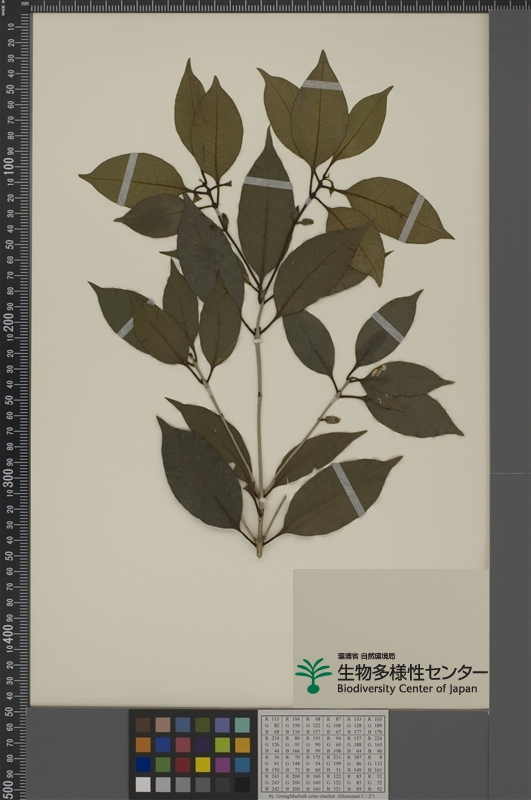Select the magenta swatch on color checker
This screenshot has height=800, width=531.
point(222,764)
